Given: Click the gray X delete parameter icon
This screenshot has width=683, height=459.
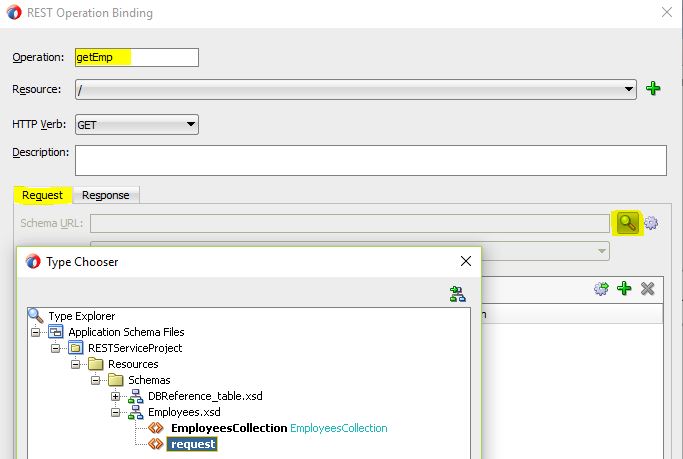Looking at the screenshot, I should 648,288.
